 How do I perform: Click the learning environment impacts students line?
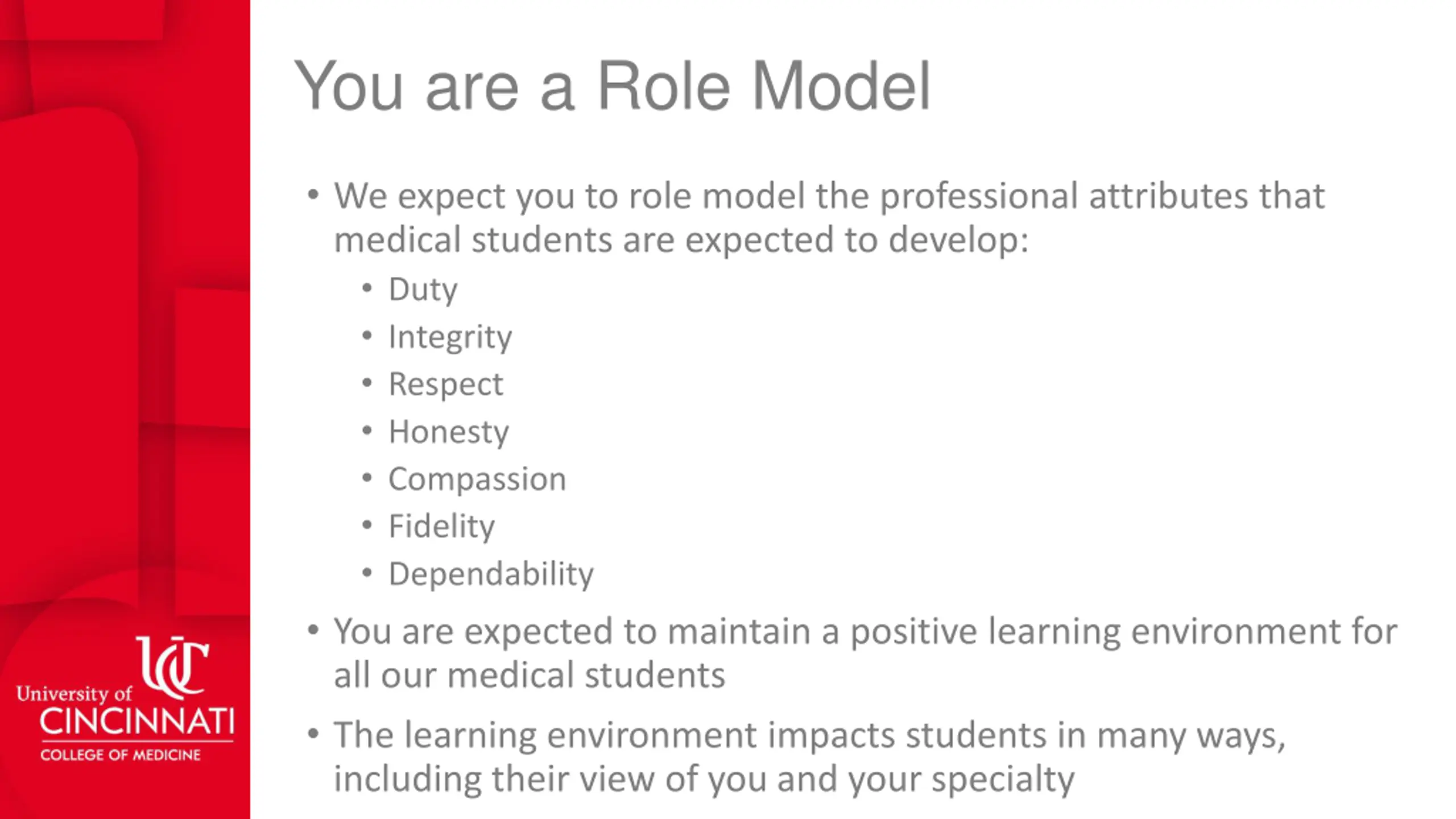pos(809,736)
